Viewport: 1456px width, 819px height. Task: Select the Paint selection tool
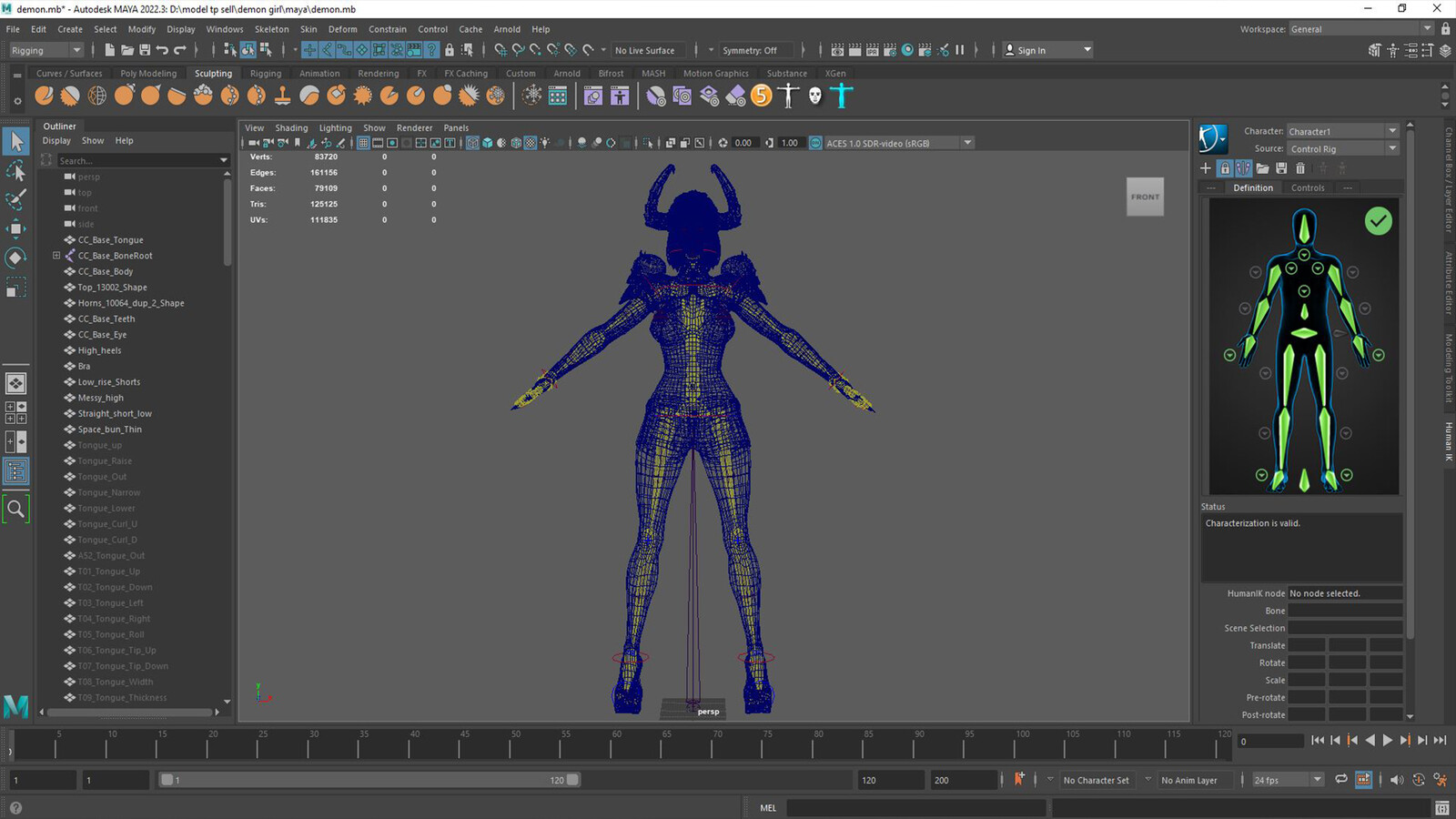[15, 199]
